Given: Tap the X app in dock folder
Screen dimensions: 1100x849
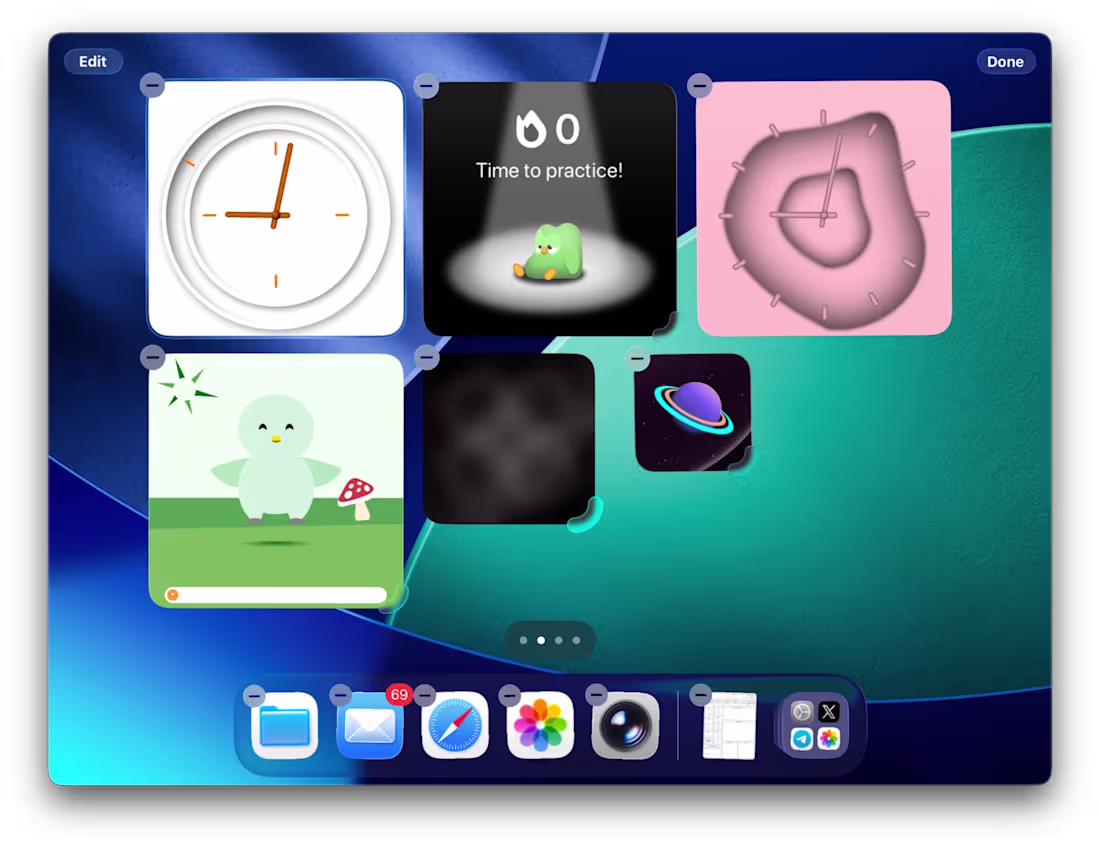Looking at the screenshot, I should point(829,711).
